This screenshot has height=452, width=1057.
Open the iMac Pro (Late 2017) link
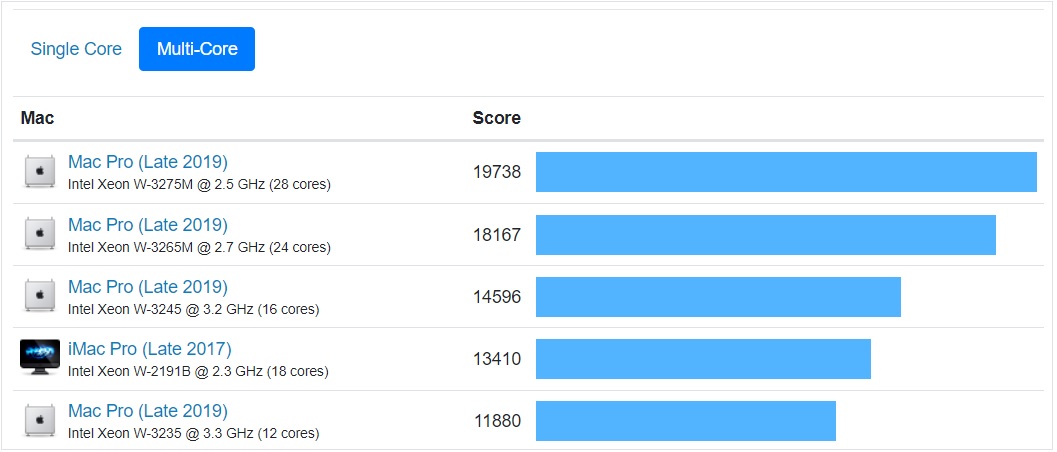click(149, 349)
